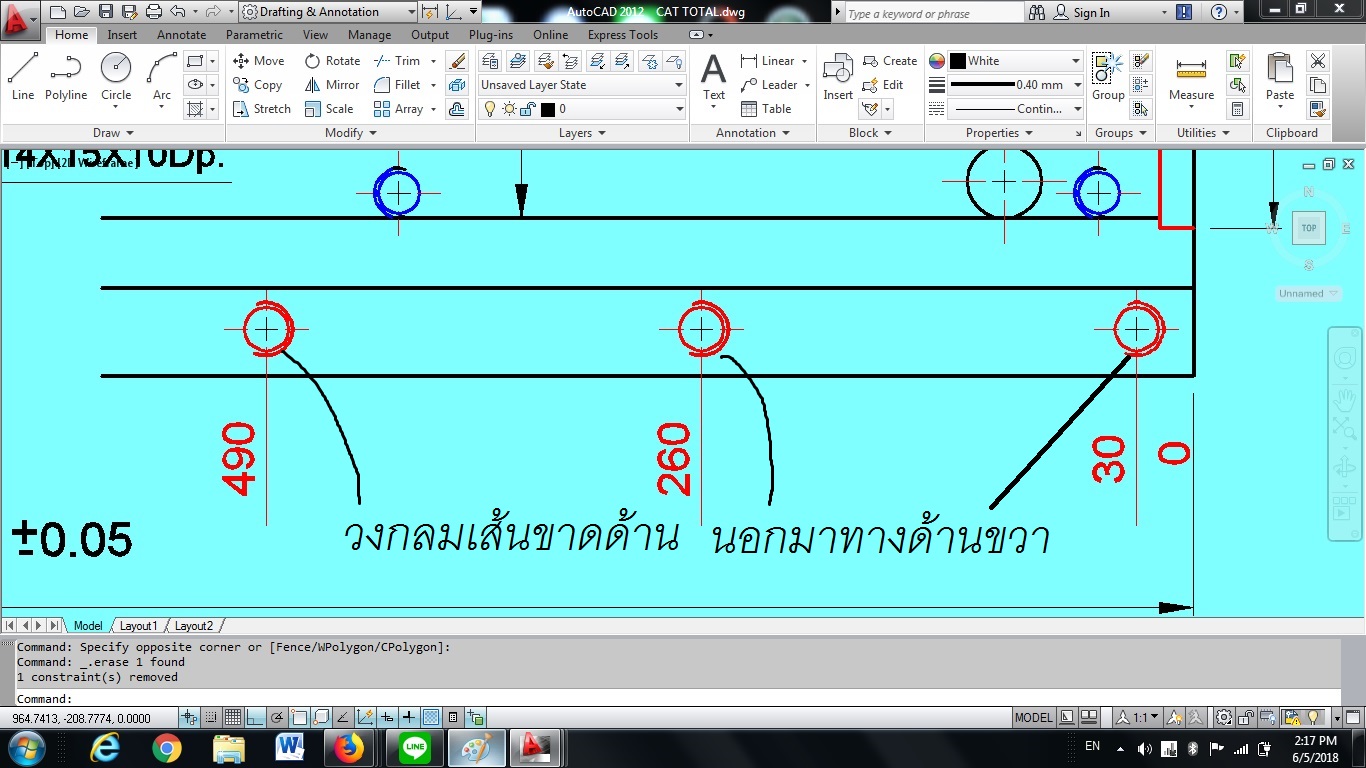
Task: Click the Fillet button
Action: point(397,85)
